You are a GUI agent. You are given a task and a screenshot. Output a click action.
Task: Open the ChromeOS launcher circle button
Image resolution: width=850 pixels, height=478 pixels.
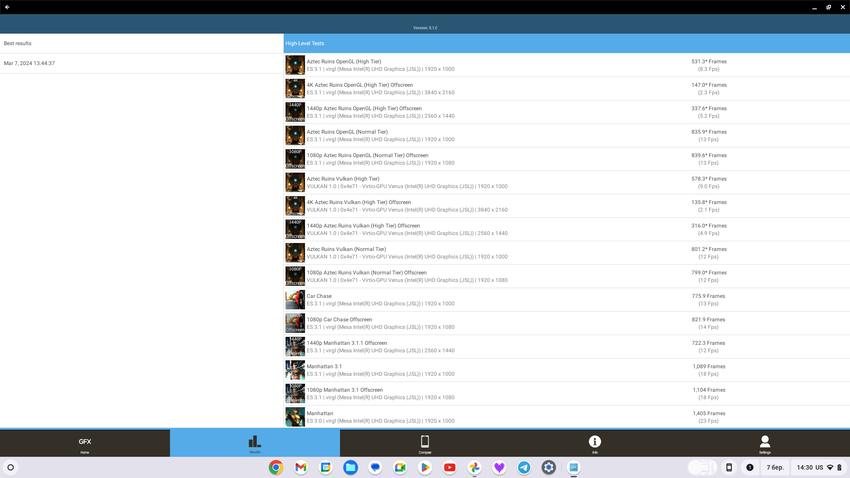tap(11, 467)
